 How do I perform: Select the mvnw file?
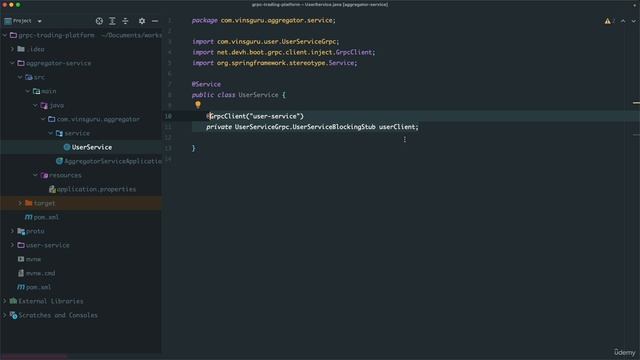point(33,259)
